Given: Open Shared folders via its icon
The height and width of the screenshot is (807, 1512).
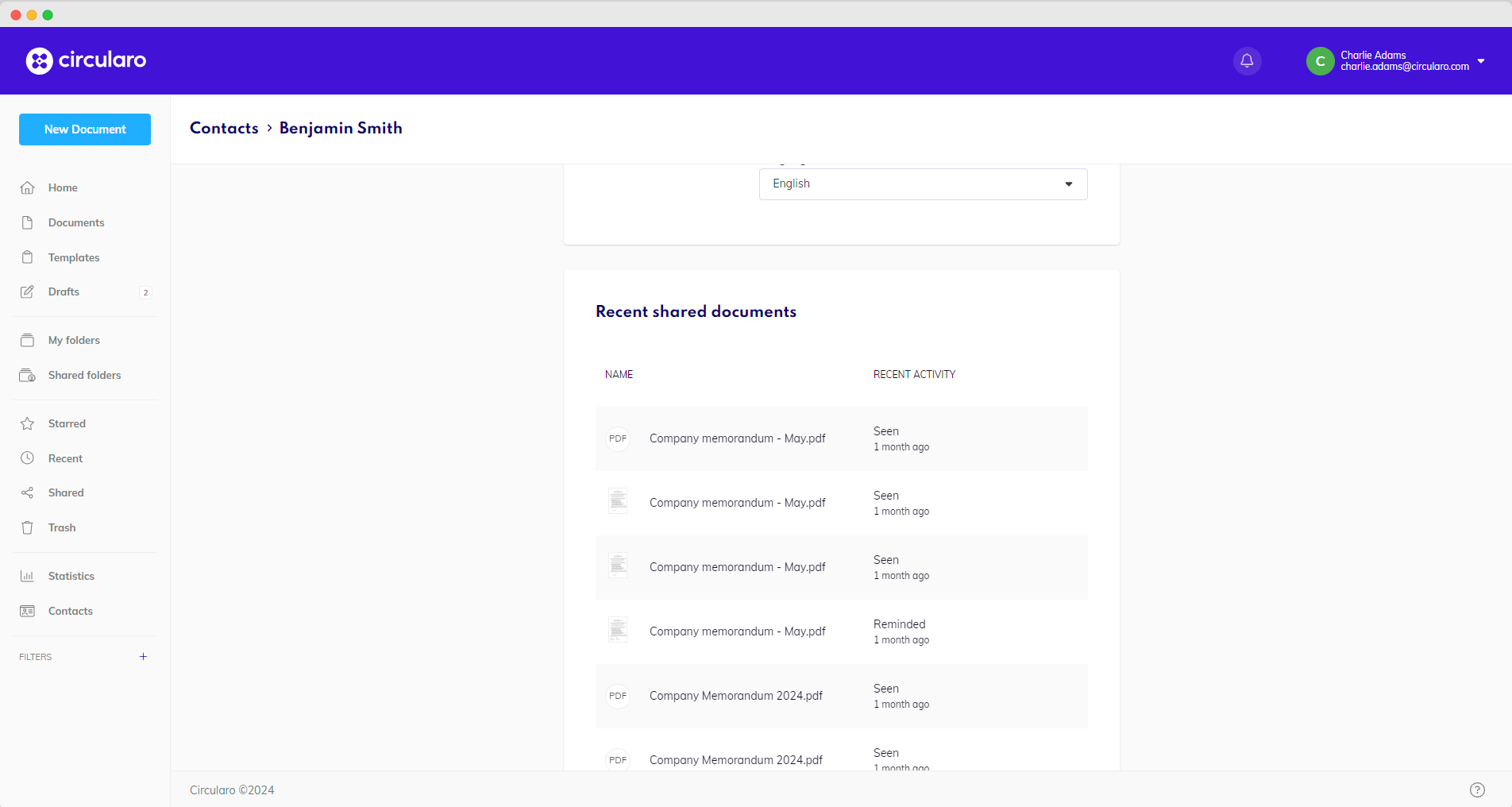Looking at the screenshot, I should click(x=27, y=375).
